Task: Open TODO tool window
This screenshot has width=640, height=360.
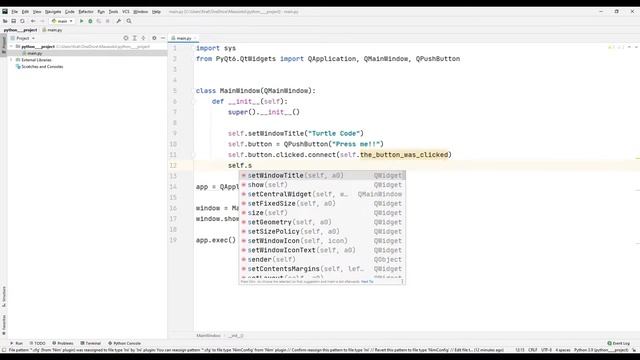Action: (38, 343)
